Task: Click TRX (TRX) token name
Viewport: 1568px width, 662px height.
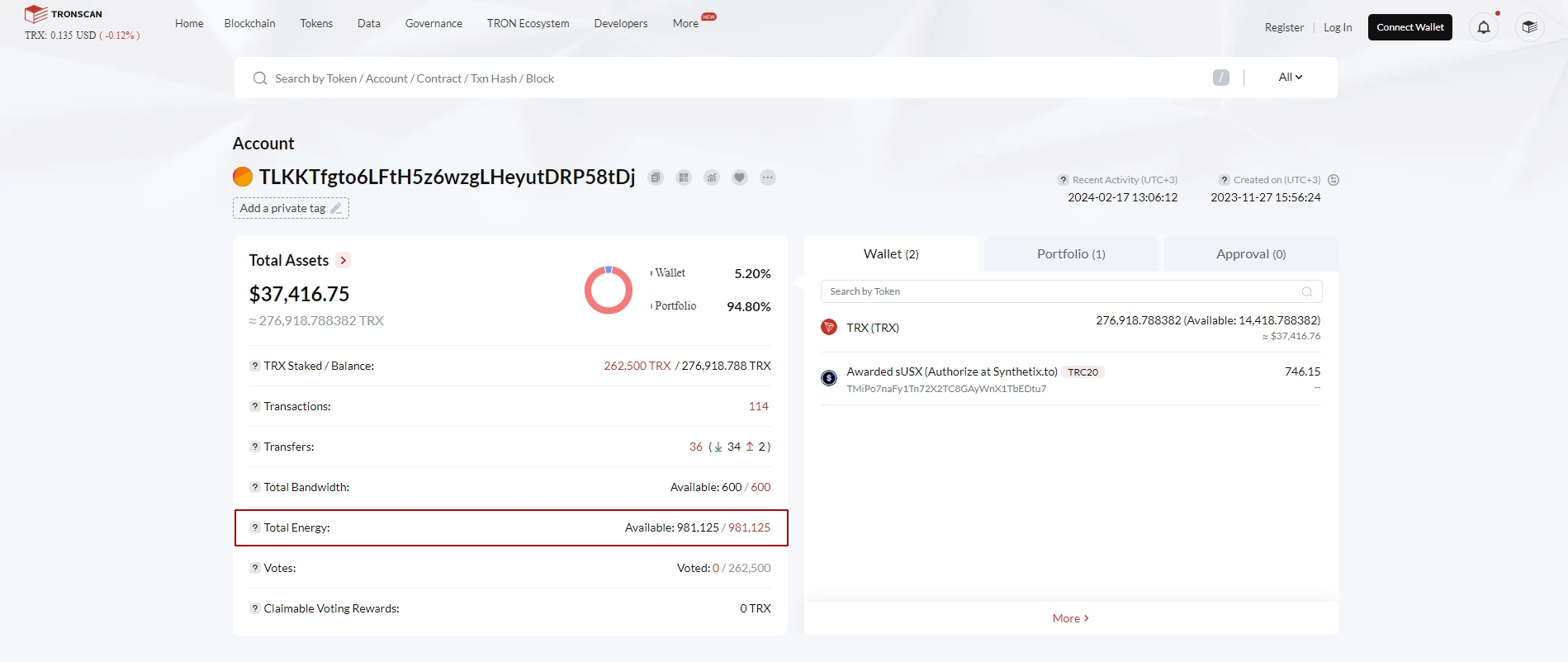Action: click(873, 328)
